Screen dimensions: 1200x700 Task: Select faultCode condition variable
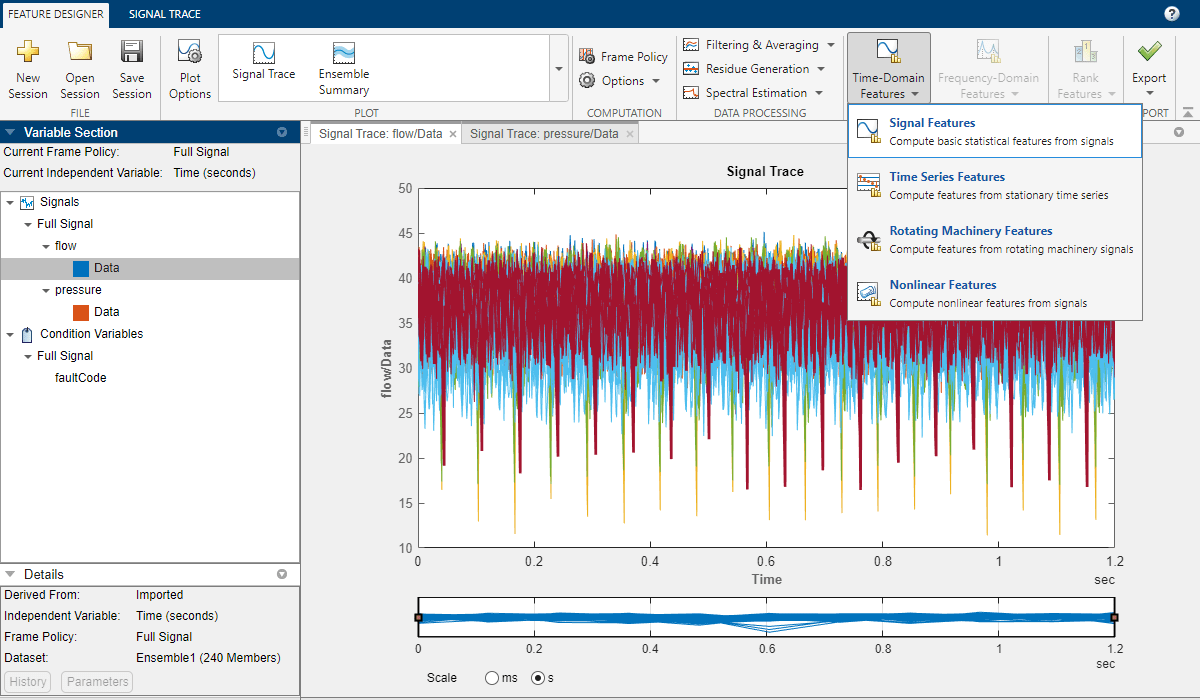click(x=80, y=378)
